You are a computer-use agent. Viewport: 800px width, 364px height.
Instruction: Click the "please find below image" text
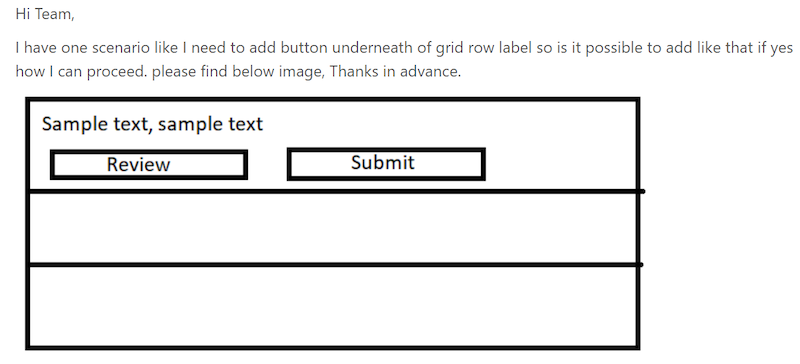coord(237,72)
